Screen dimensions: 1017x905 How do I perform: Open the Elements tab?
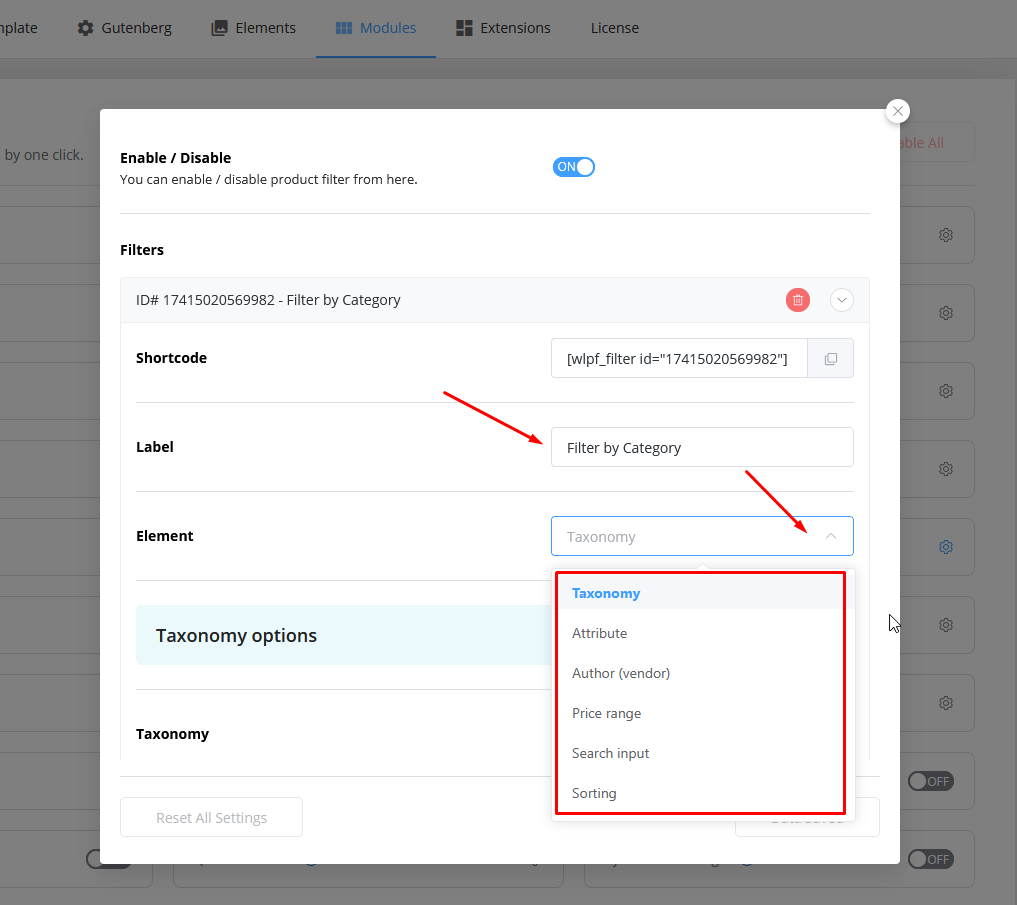coord(253,28)
